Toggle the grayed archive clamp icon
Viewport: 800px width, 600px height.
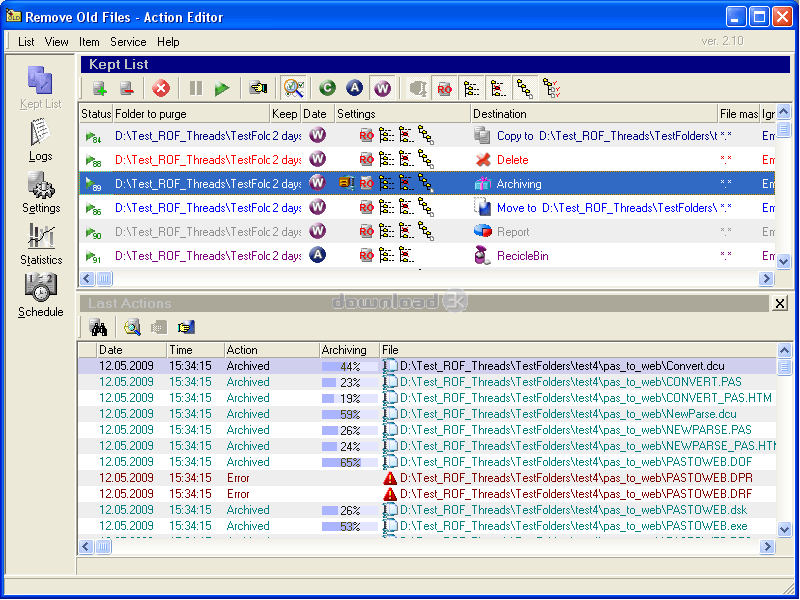418,88
